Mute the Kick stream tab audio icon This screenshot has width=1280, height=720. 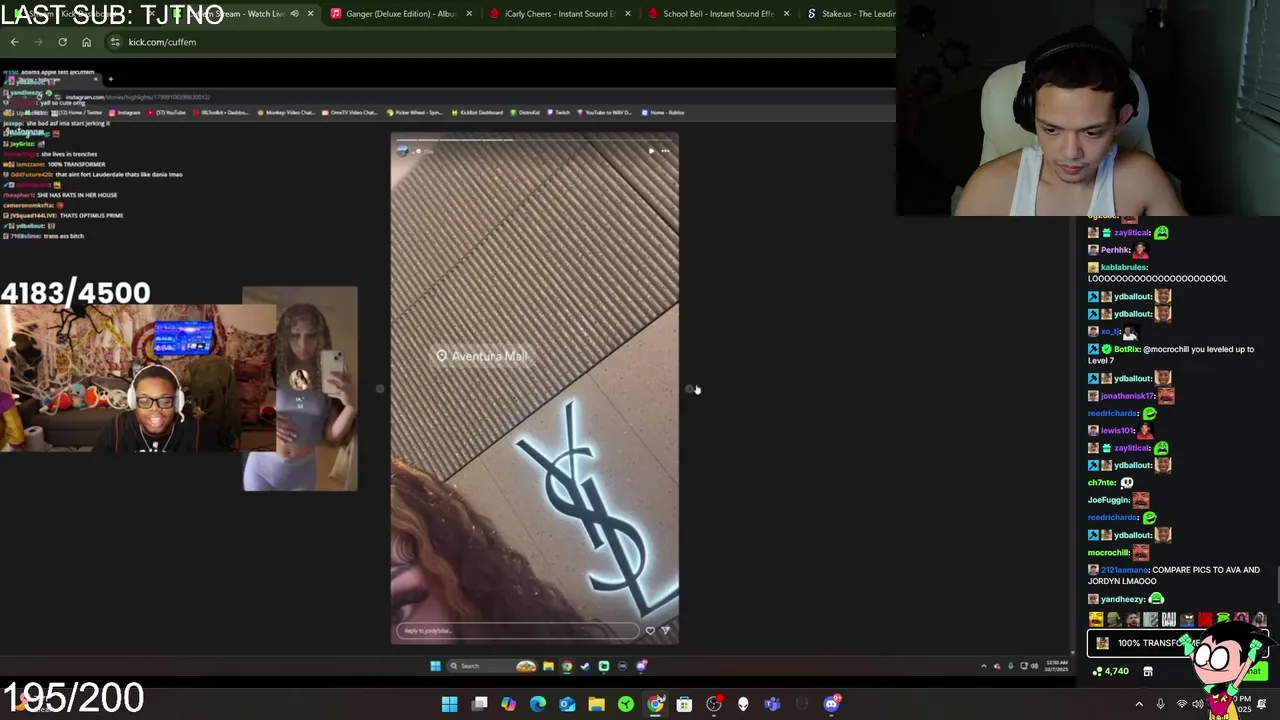294,14
